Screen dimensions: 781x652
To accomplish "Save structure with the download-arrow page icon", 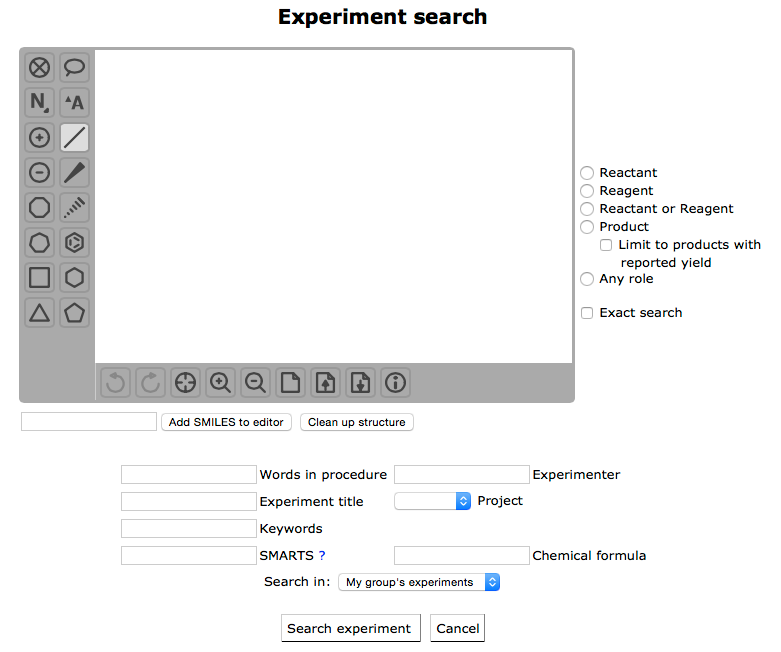I will point(361,383).
